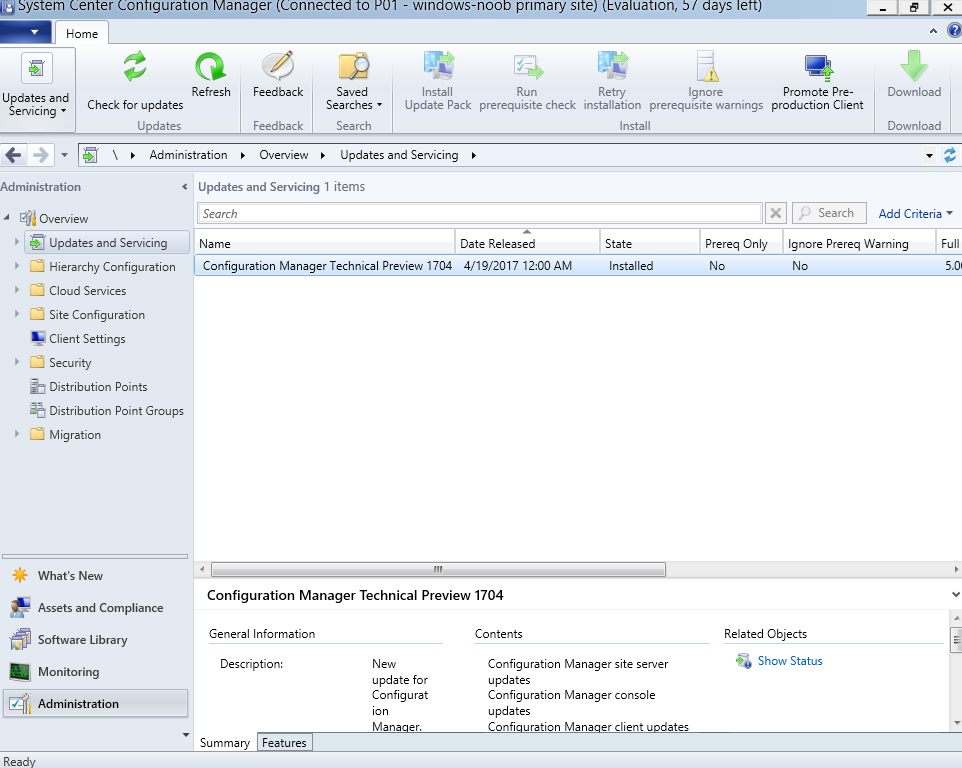
Task: Select Distribution Point Groups in the tree
Action: pyautogui.click(x=116, y=410)
